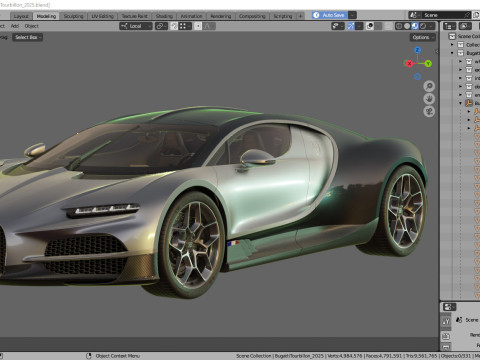480x360 pixels.
Task: Open the Select Box drag dropdown
Action: click(x=28, y=37)
